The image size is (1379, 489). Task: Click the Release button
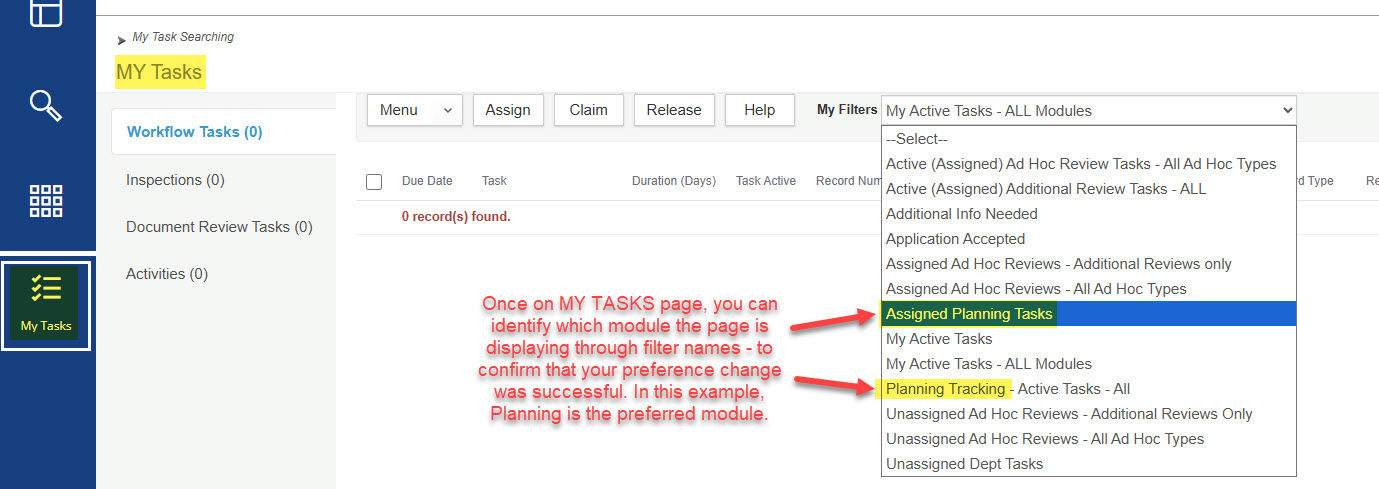tap(674, 110)
